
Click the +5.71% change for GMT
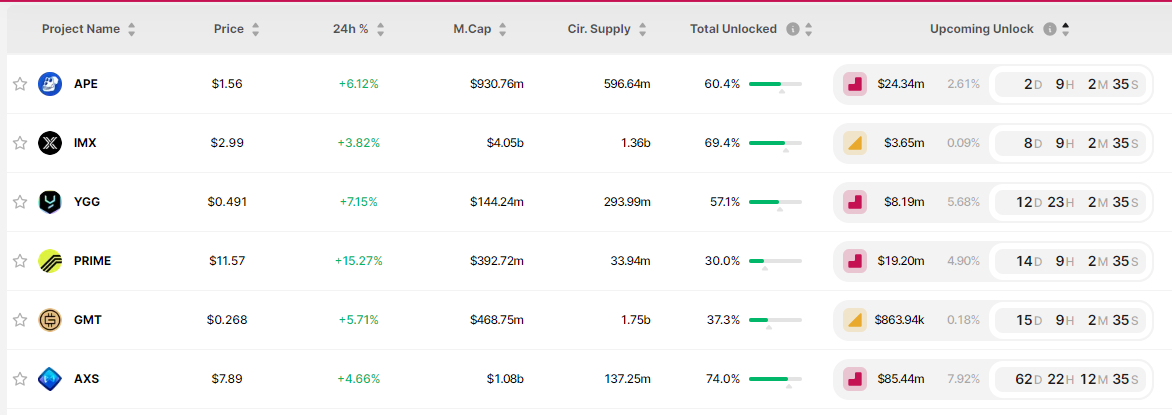pyautogui.click(x=359, y=320)
